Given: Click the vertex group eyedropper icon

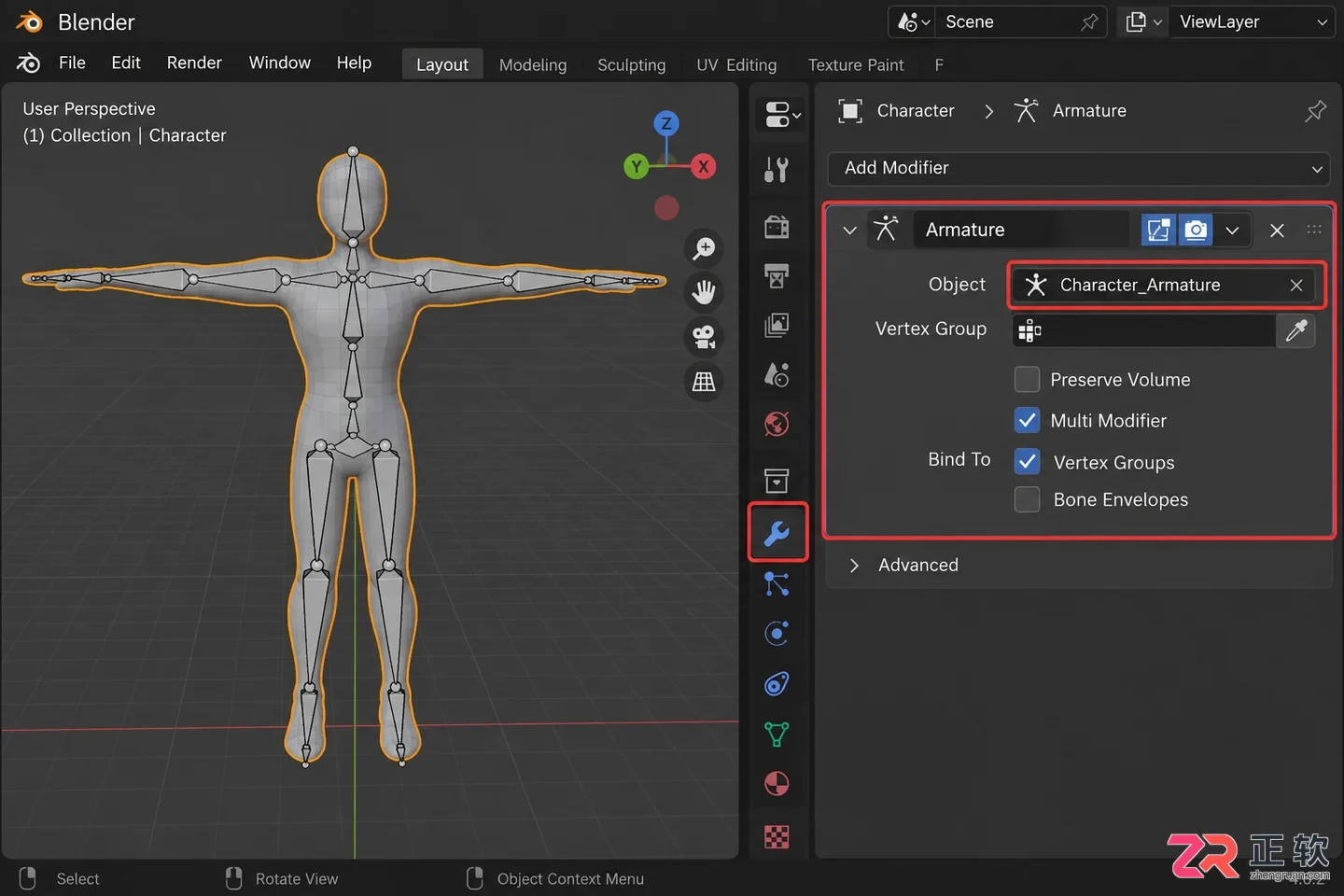Looking at the screenshot, I should click(x=1295, y=330).
